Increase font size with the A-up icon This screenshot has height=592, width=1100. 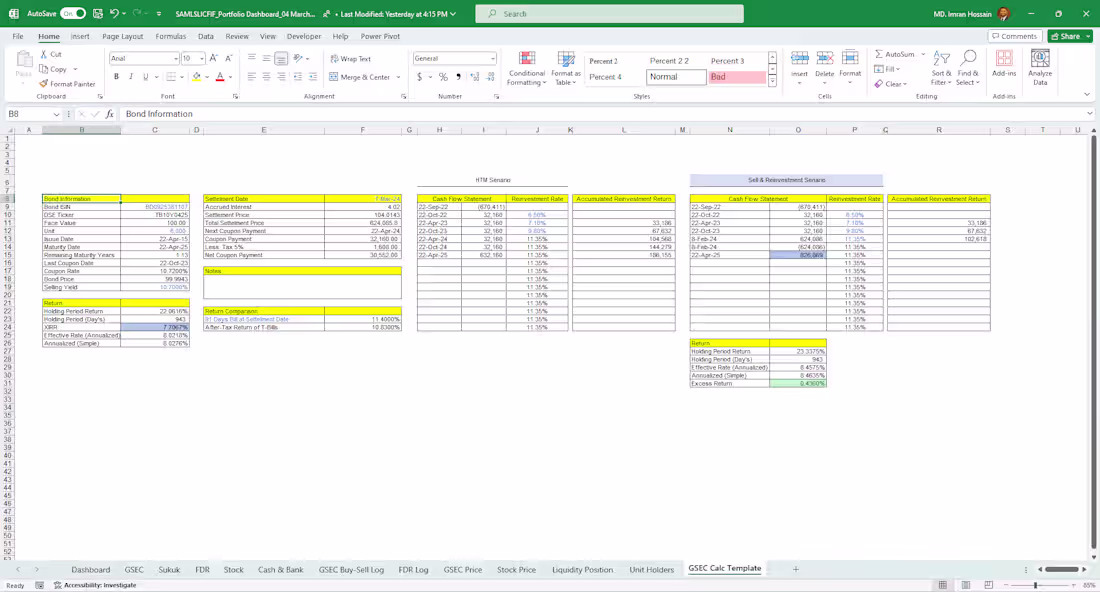pyautogui.click(x=213, y=58)
